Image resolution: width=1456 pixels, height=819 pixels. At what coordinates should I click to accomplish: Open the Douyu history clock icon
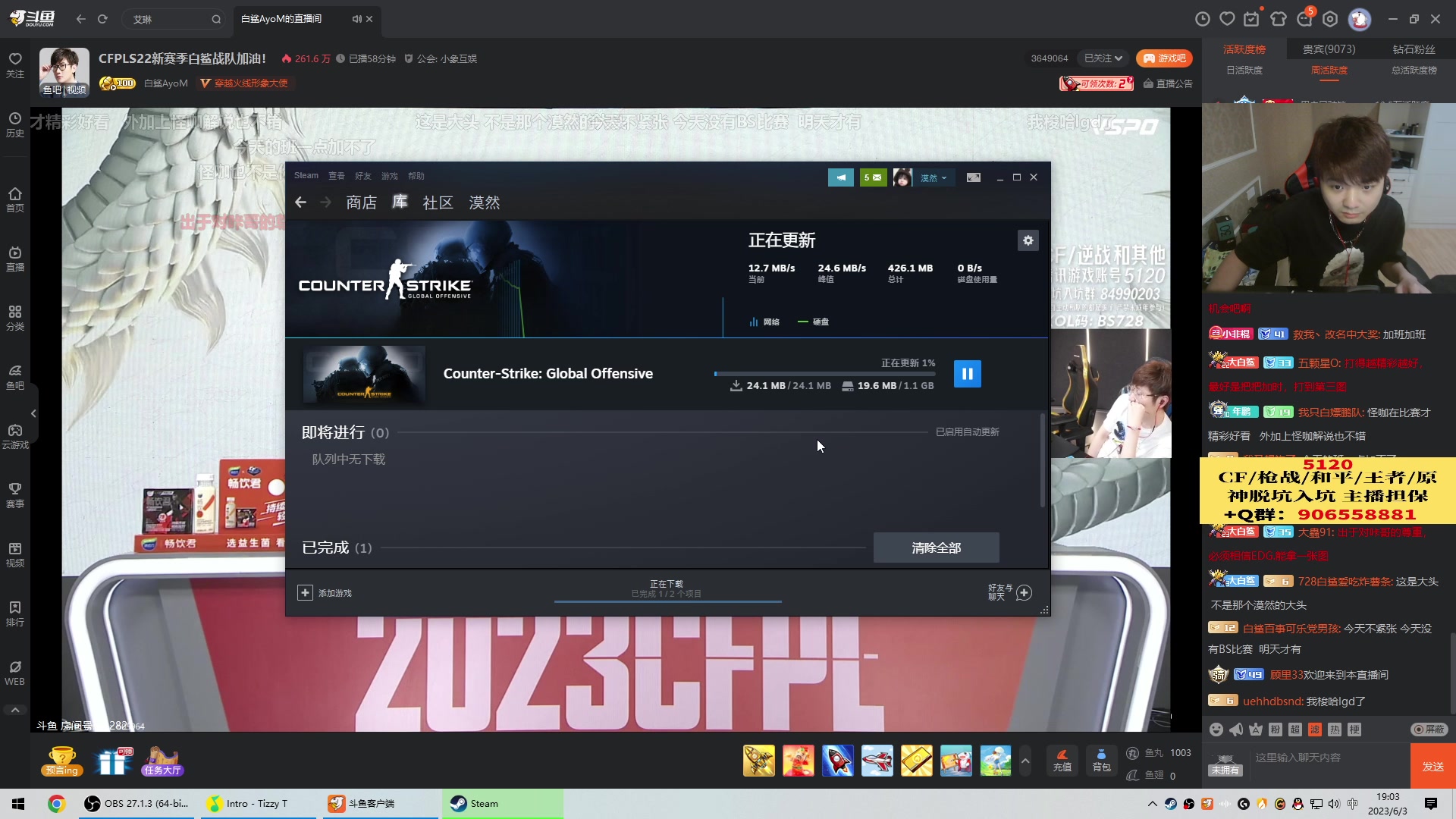(1202, 19)
